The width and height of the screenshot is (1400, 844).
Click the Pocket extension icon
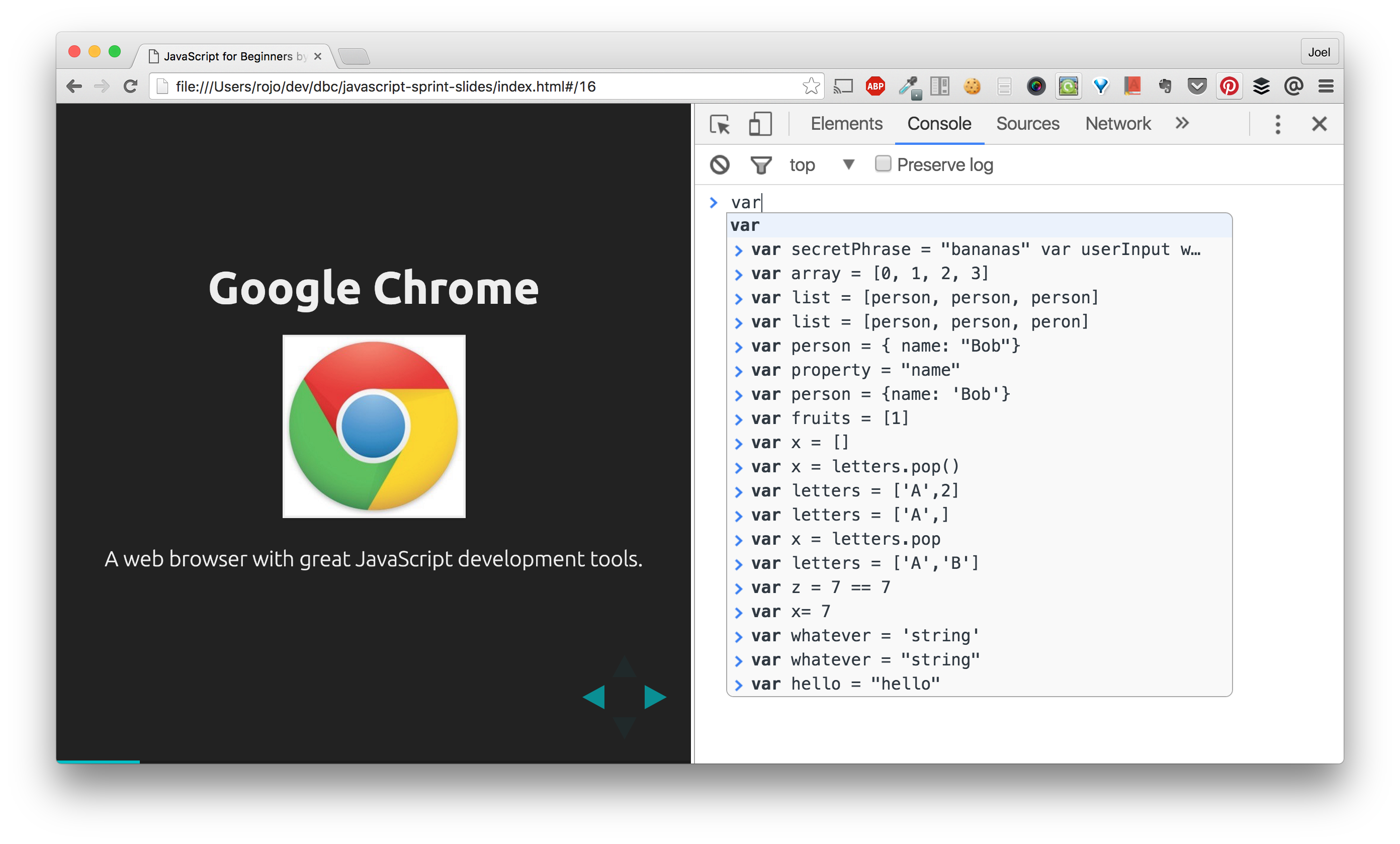pos(1197,87)
